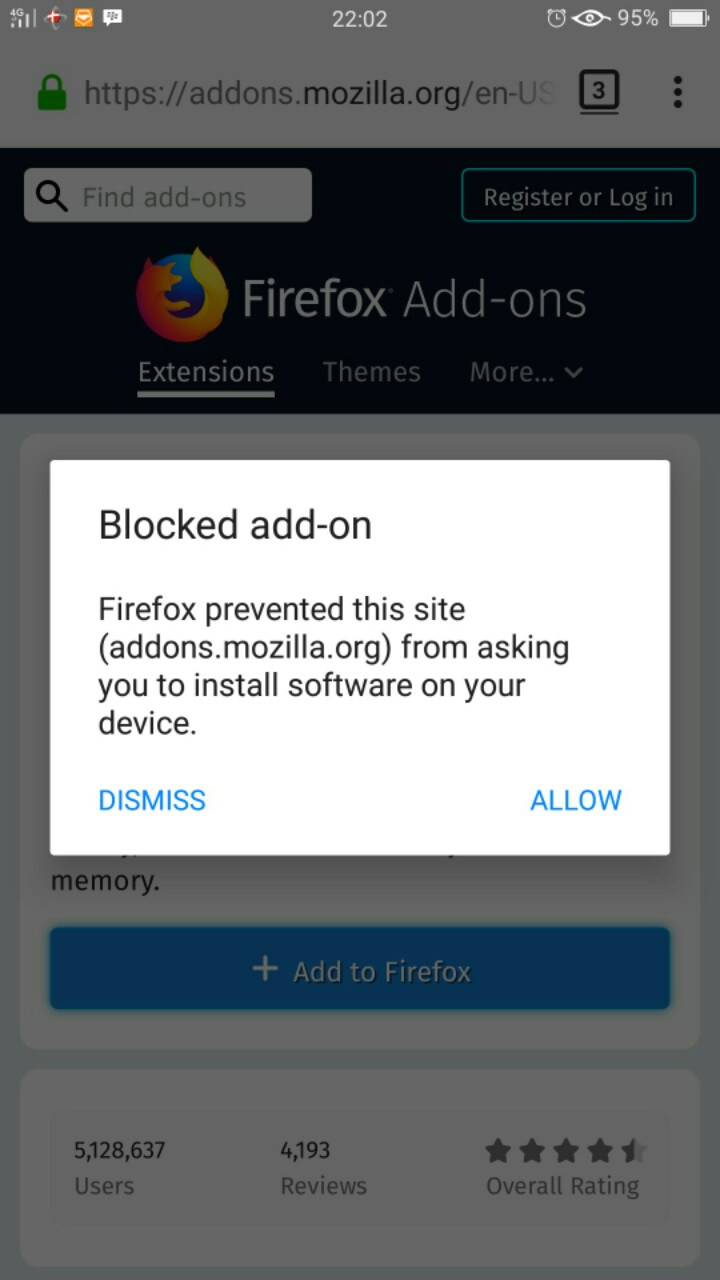Viewport: 720px width, 1280px height.
Task: Expand the More... dropdown menu
Action: (x=526, y=372)
